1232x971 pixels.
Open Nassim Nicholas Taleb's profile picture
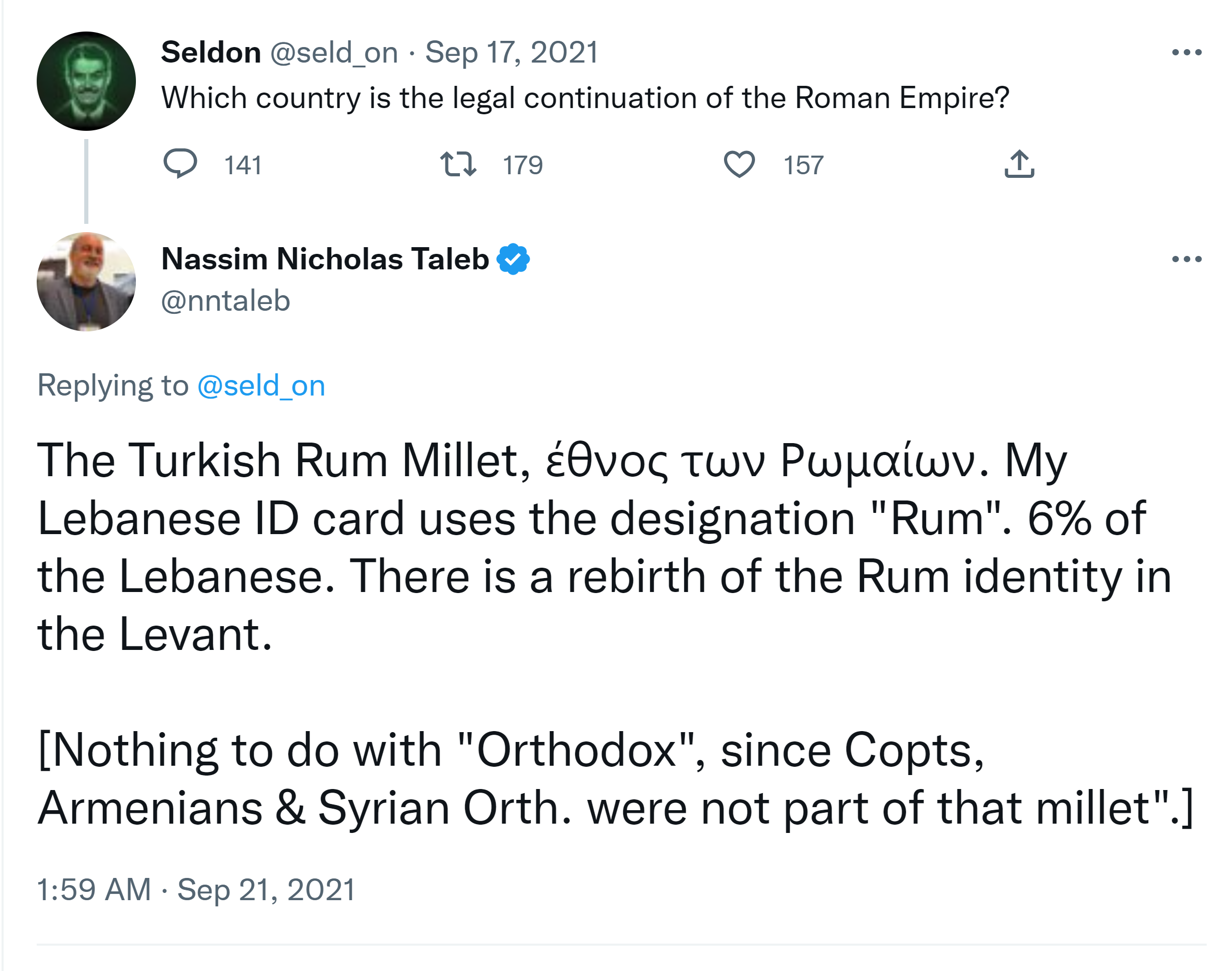pyautogui.click(x=86, y=282)
